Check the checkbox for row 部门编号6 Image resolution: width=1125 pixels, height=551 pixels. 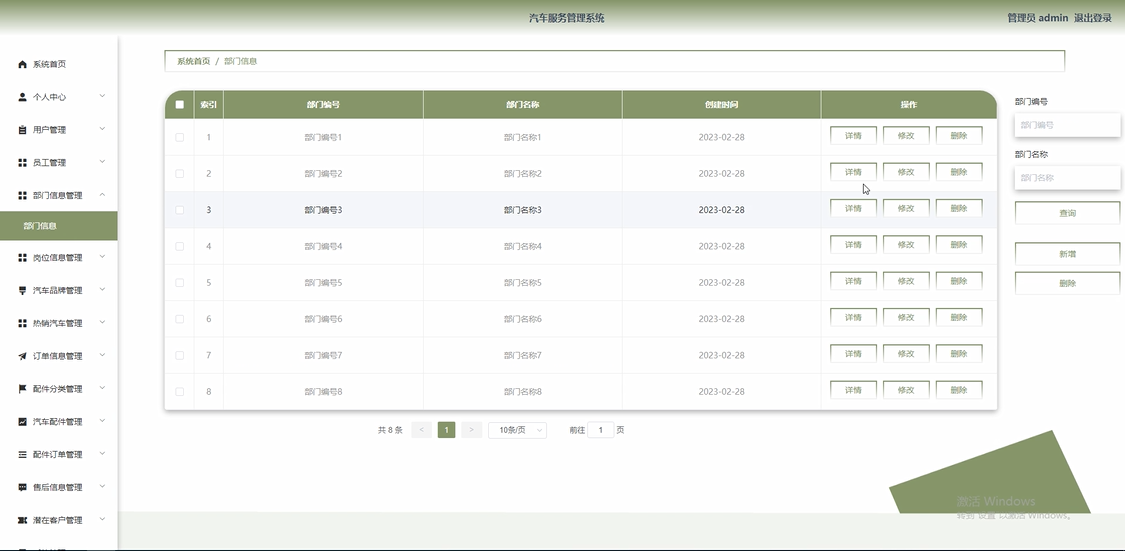[x=179, y=319]
